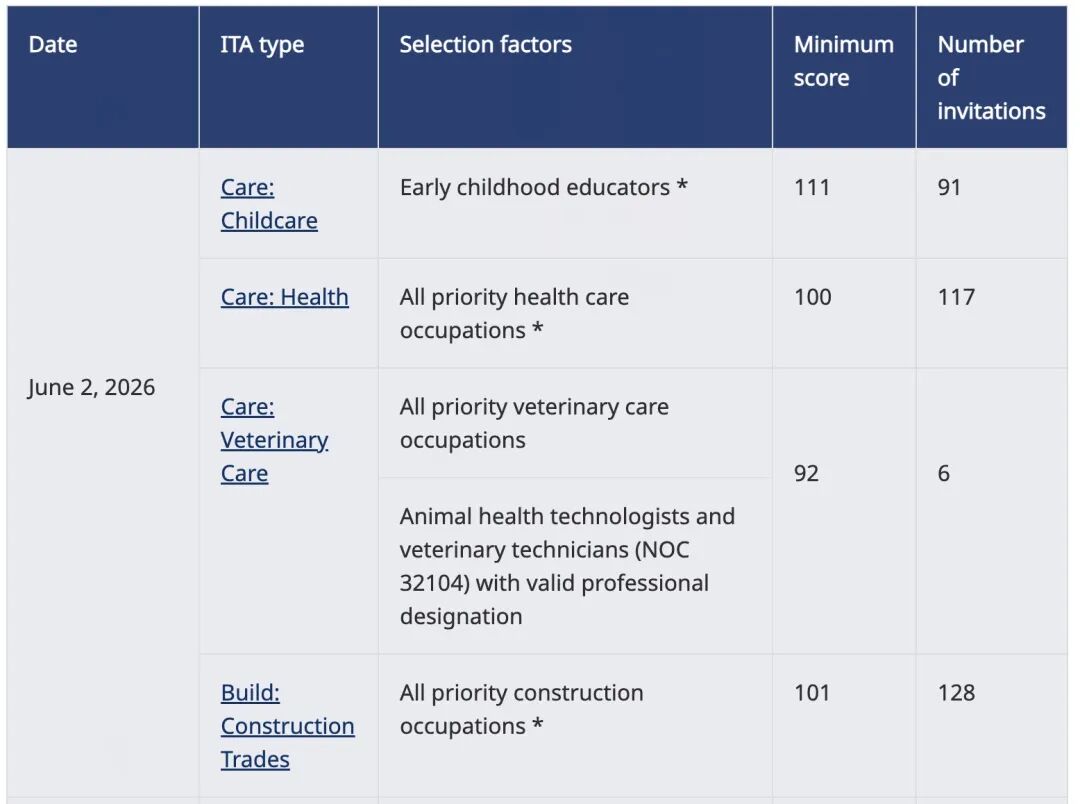
Task: Click All priority veterinary care occupations text
Action: pos(534,423)
